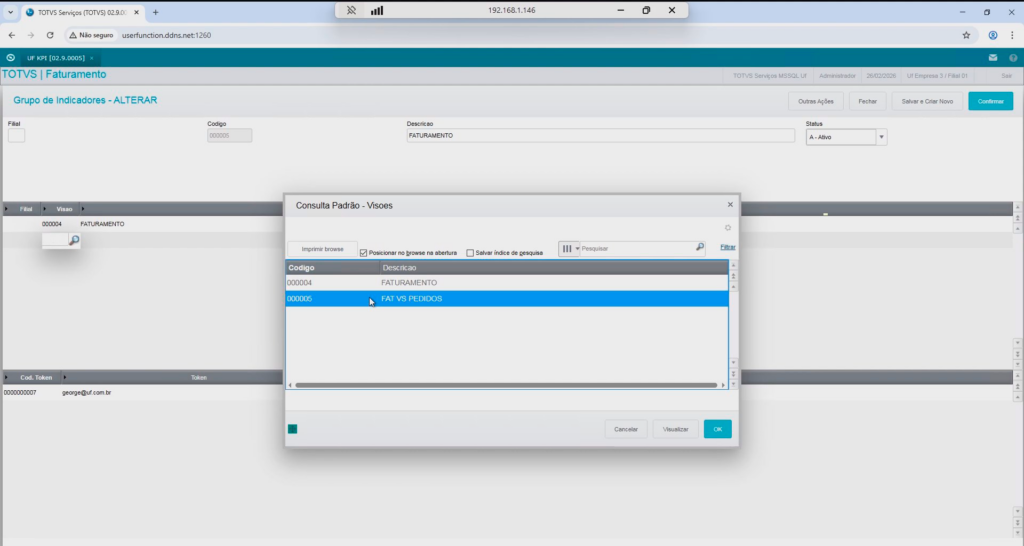Close the Consulta Padrão dialog with X
1024x546 pixels.
tap(730, 204)
